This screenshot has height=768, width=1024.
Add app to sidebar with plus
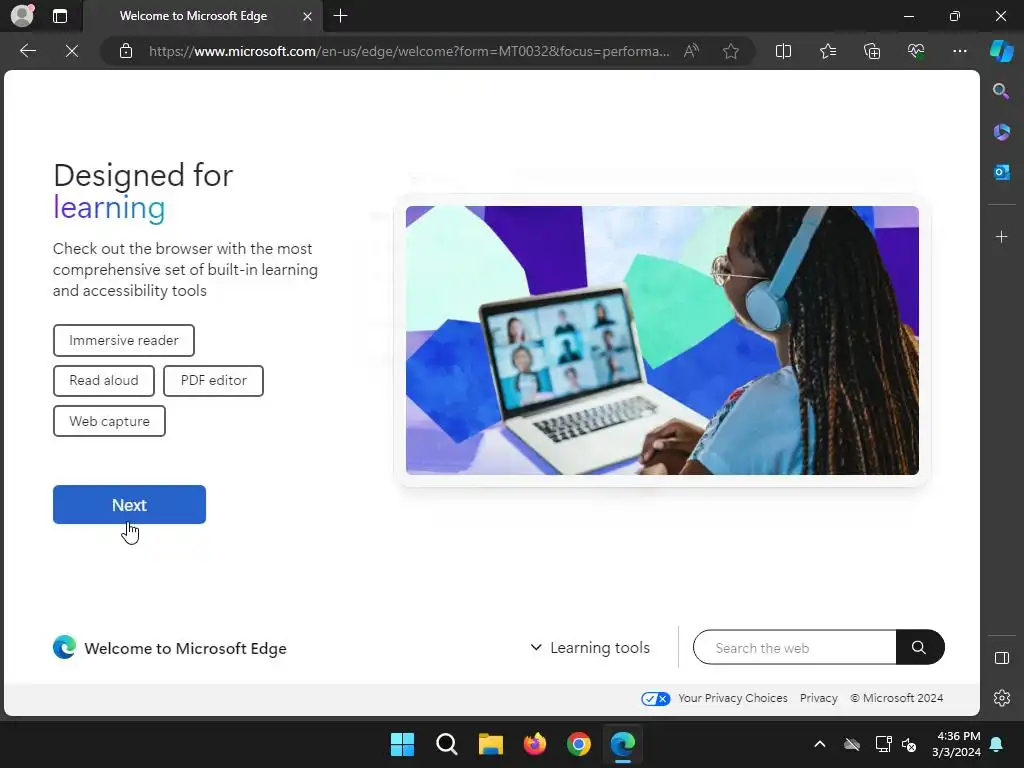pos(1001,236)
